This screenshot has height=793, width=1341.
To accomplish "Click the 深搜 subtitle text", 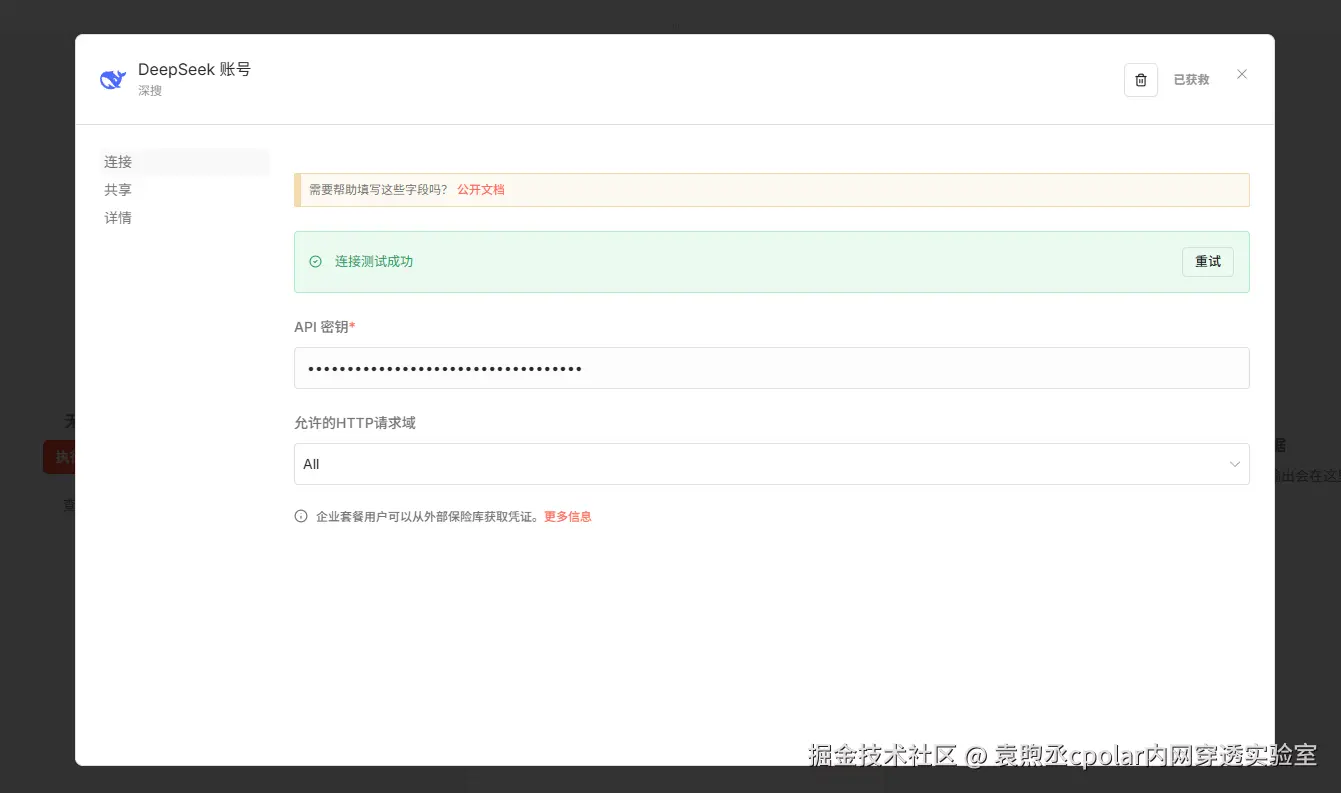I will (x=150, y=91).
